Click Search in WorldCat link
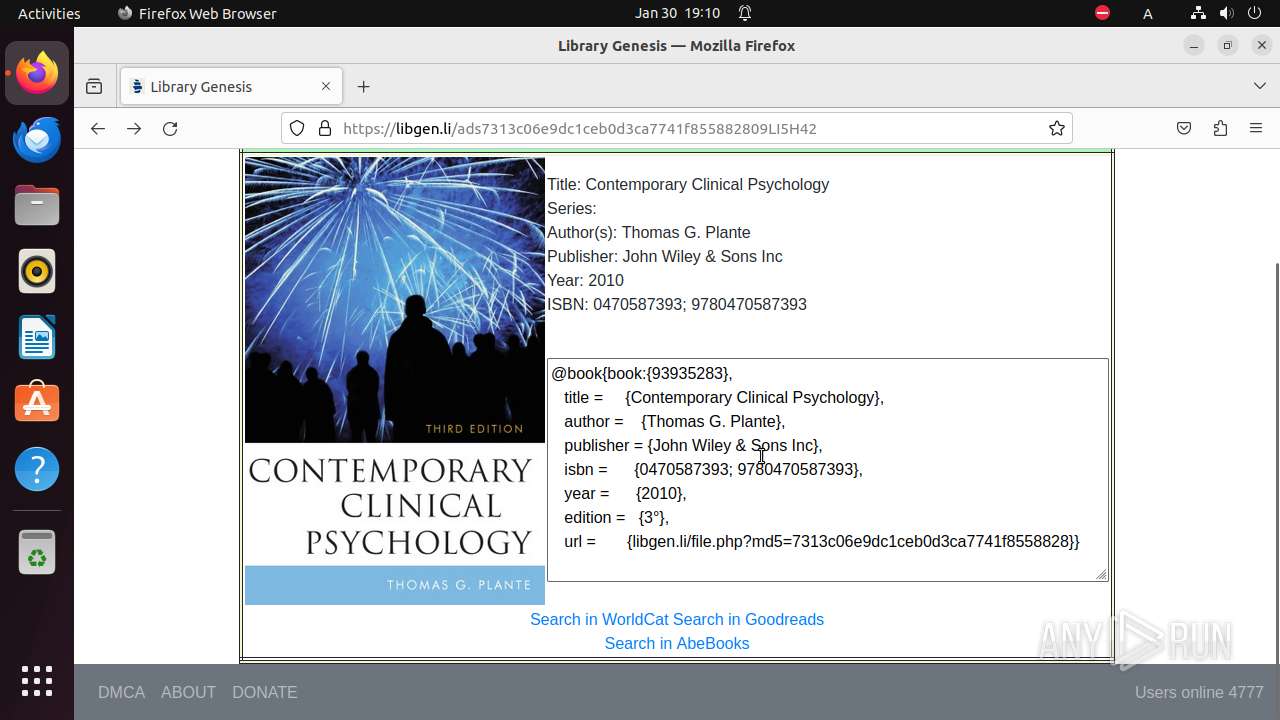 tap(599, 619)
